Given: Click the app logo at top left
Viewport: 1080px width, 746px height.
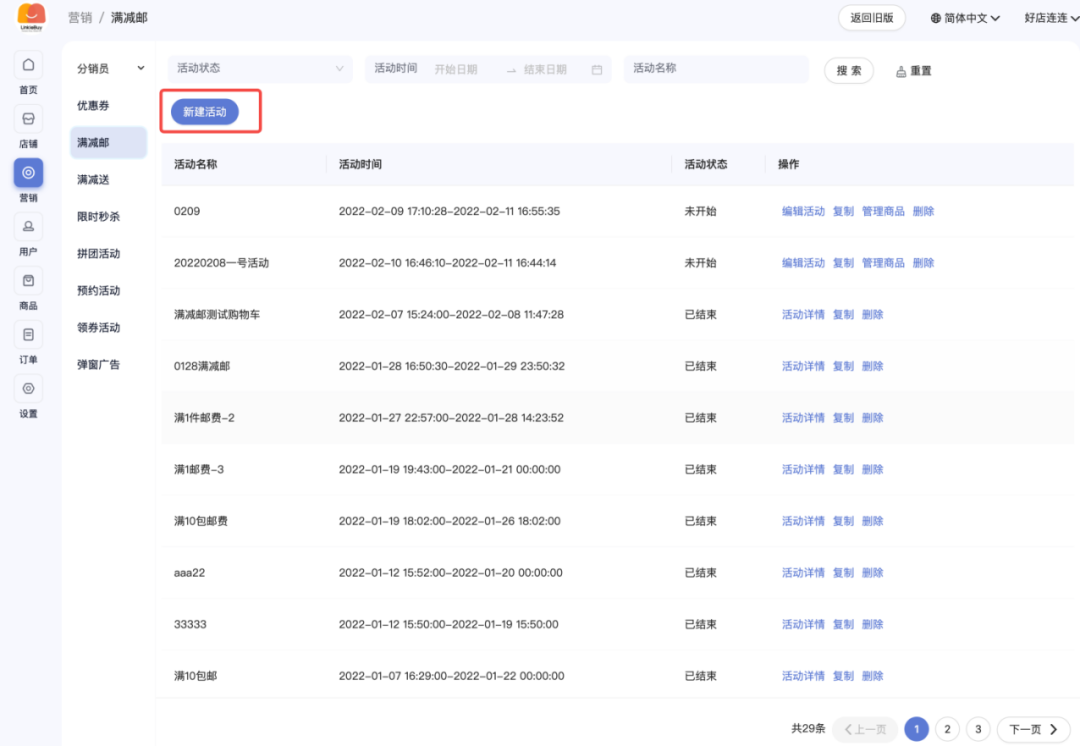Looking at the screenshot, I should click(31, 17).
